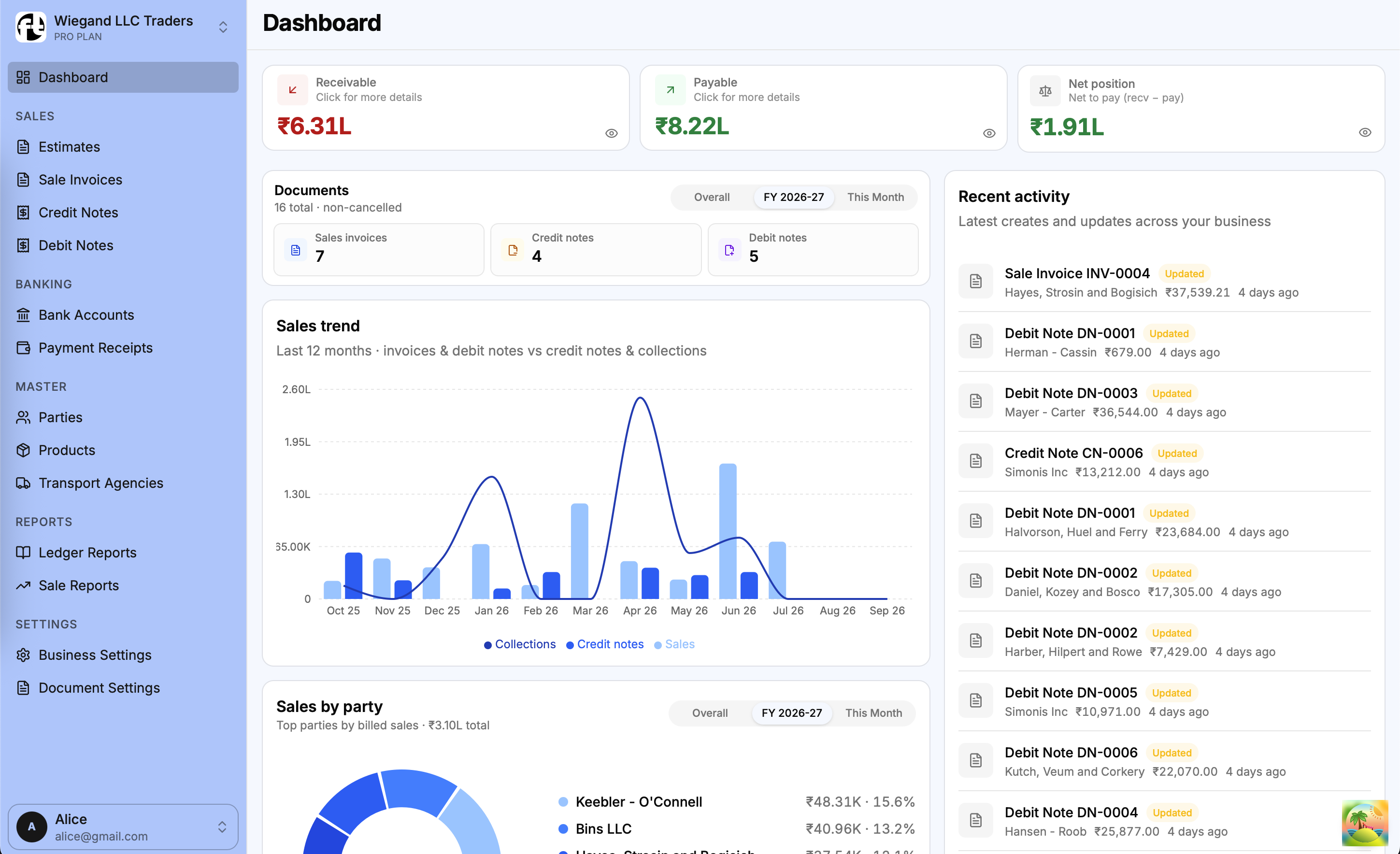Click the Payment Receipts wallet icon
The width and height of the screenshot is (1400, 854).
[23, 348]
